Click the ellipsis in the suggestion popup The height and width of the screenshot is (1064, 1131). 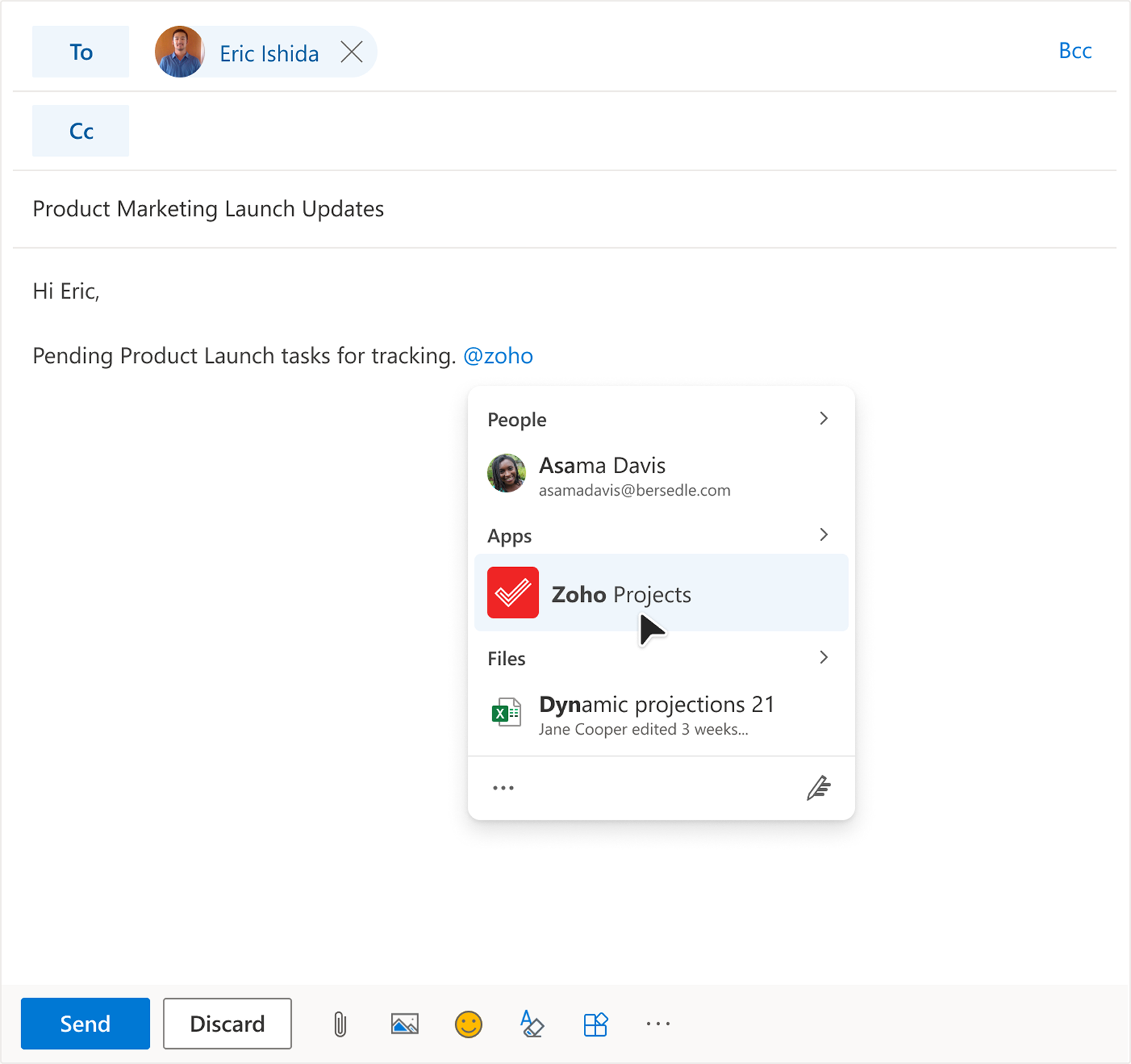[503, 788]
